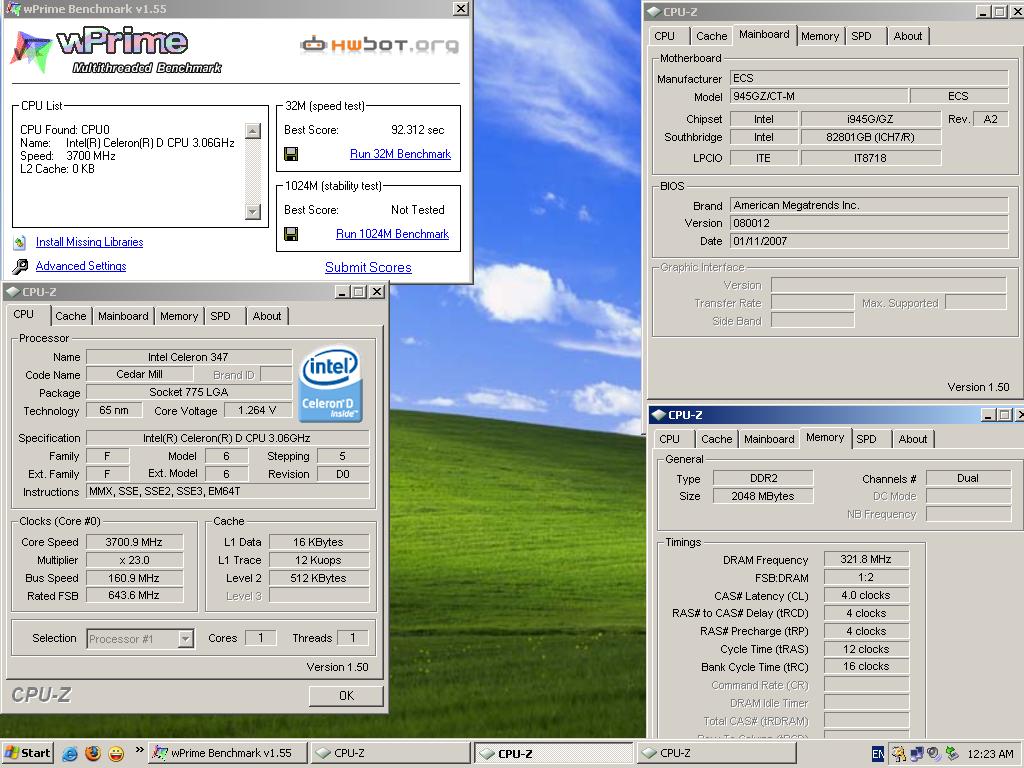Open the Start menu

[x=27, y=753]
